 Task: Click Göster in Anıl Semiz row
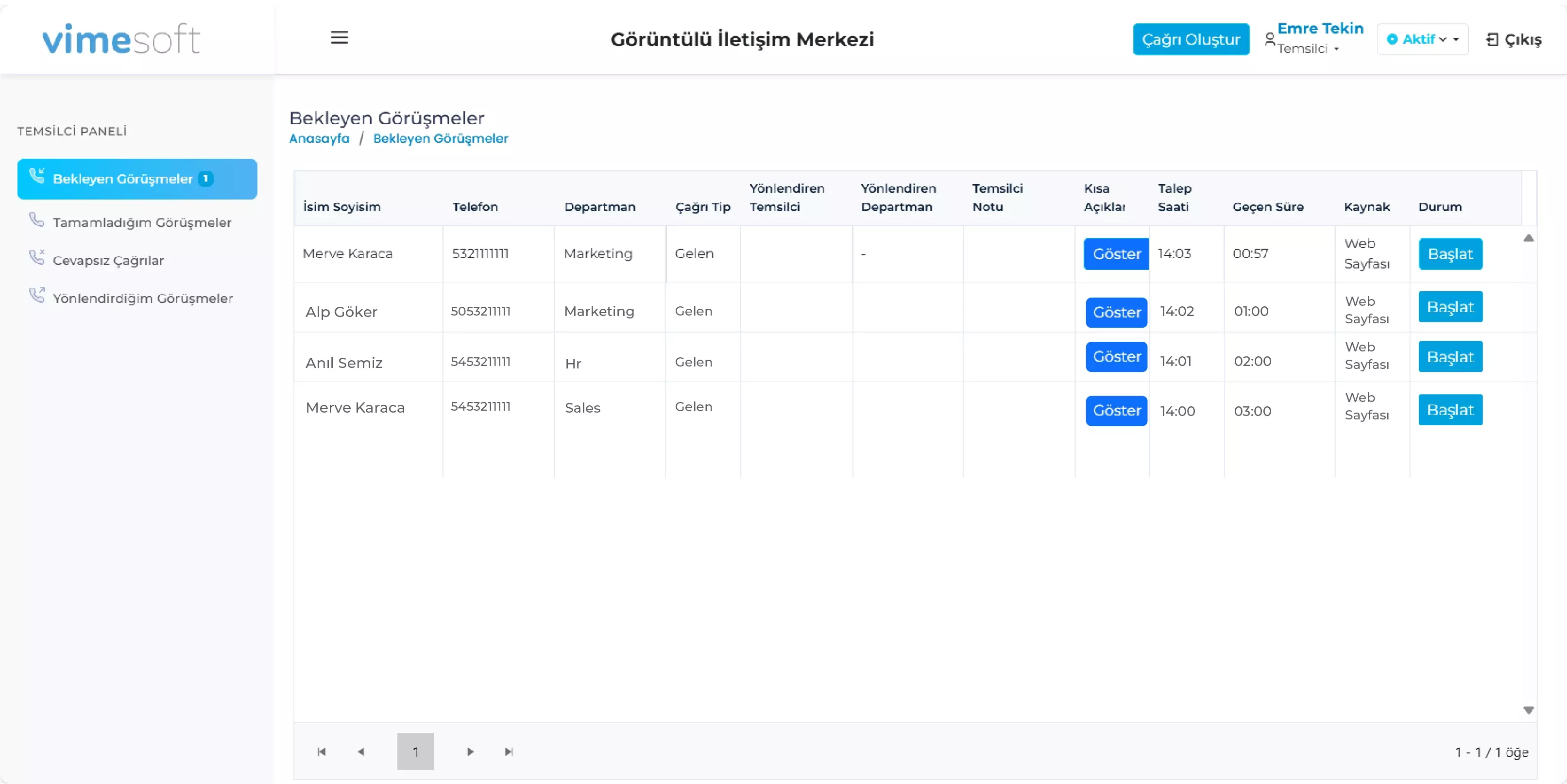pos(1116,356)
